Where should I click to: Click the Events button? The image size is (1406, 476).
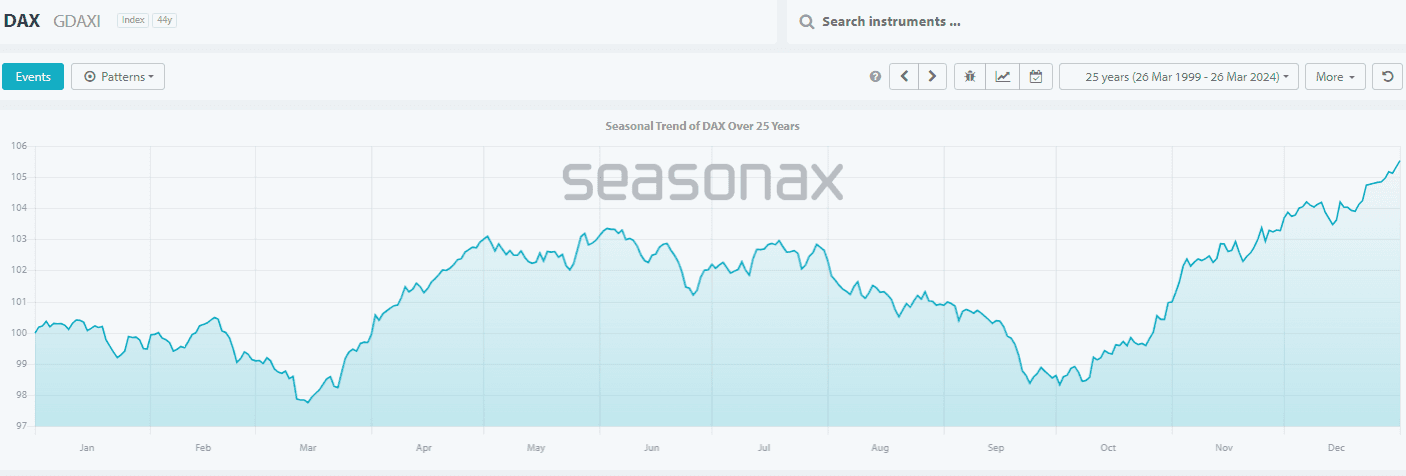tap(33, 77)
